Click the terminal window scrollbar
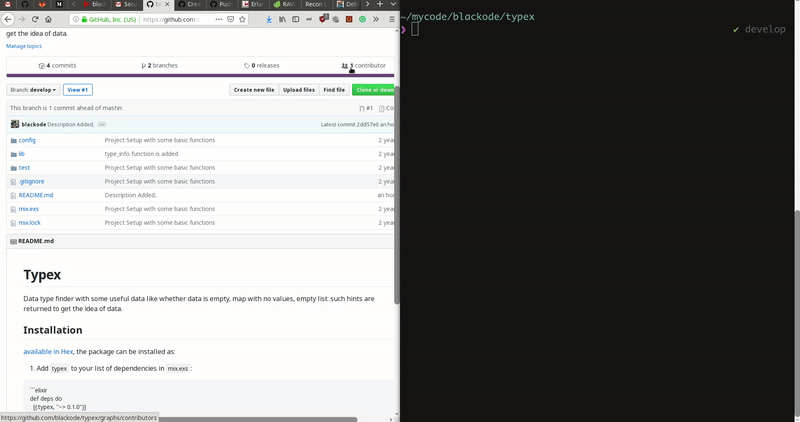800x422 pixels. click(797, 315)
